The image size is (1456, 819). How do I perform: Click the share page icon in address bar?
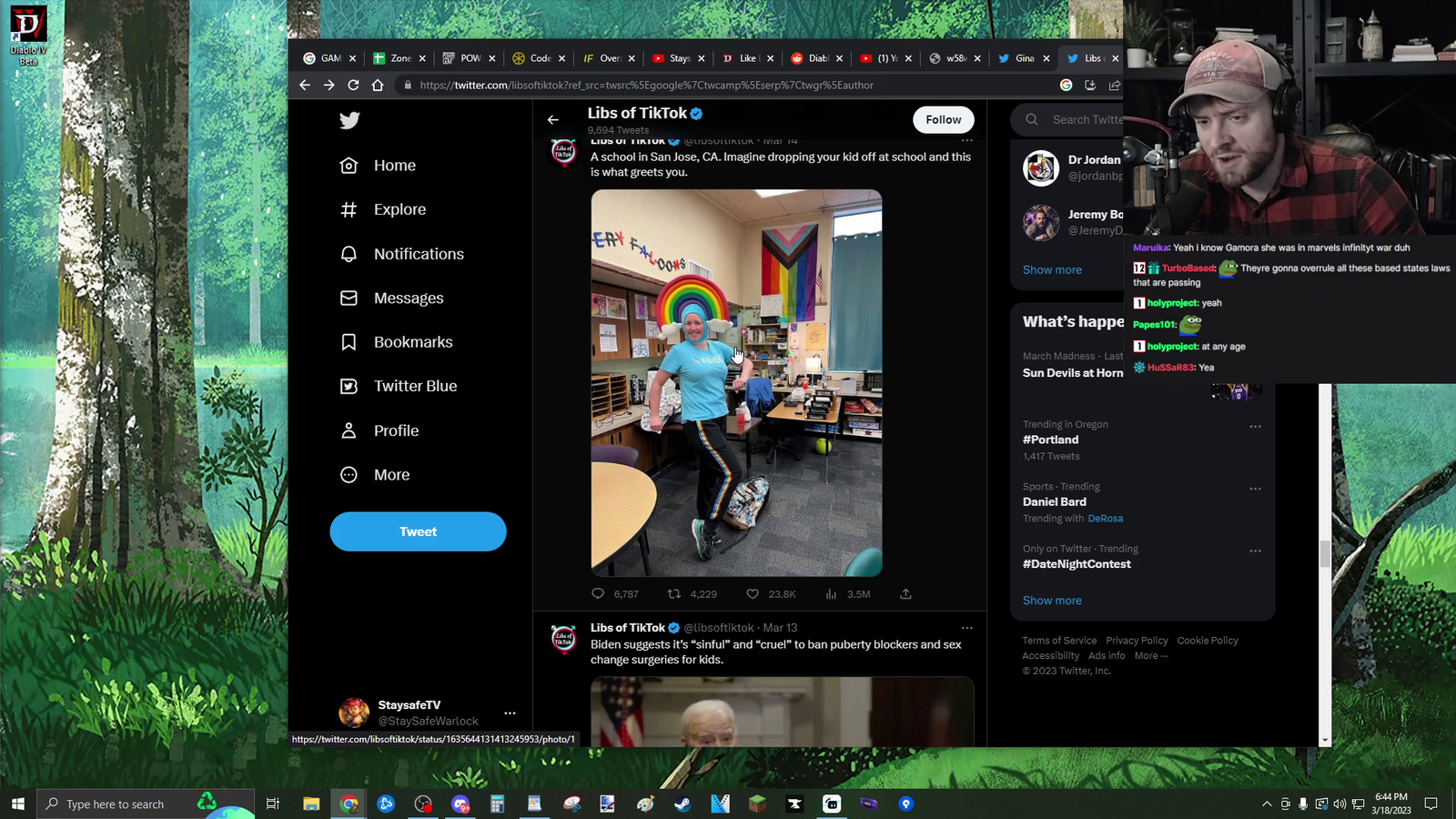(x=1114, y=85)
